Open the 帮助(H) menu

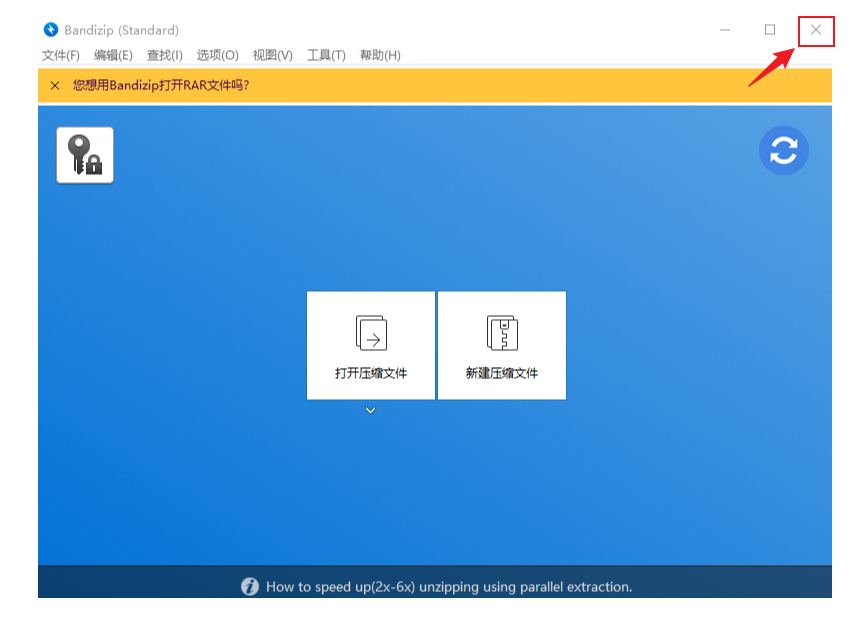380,55
